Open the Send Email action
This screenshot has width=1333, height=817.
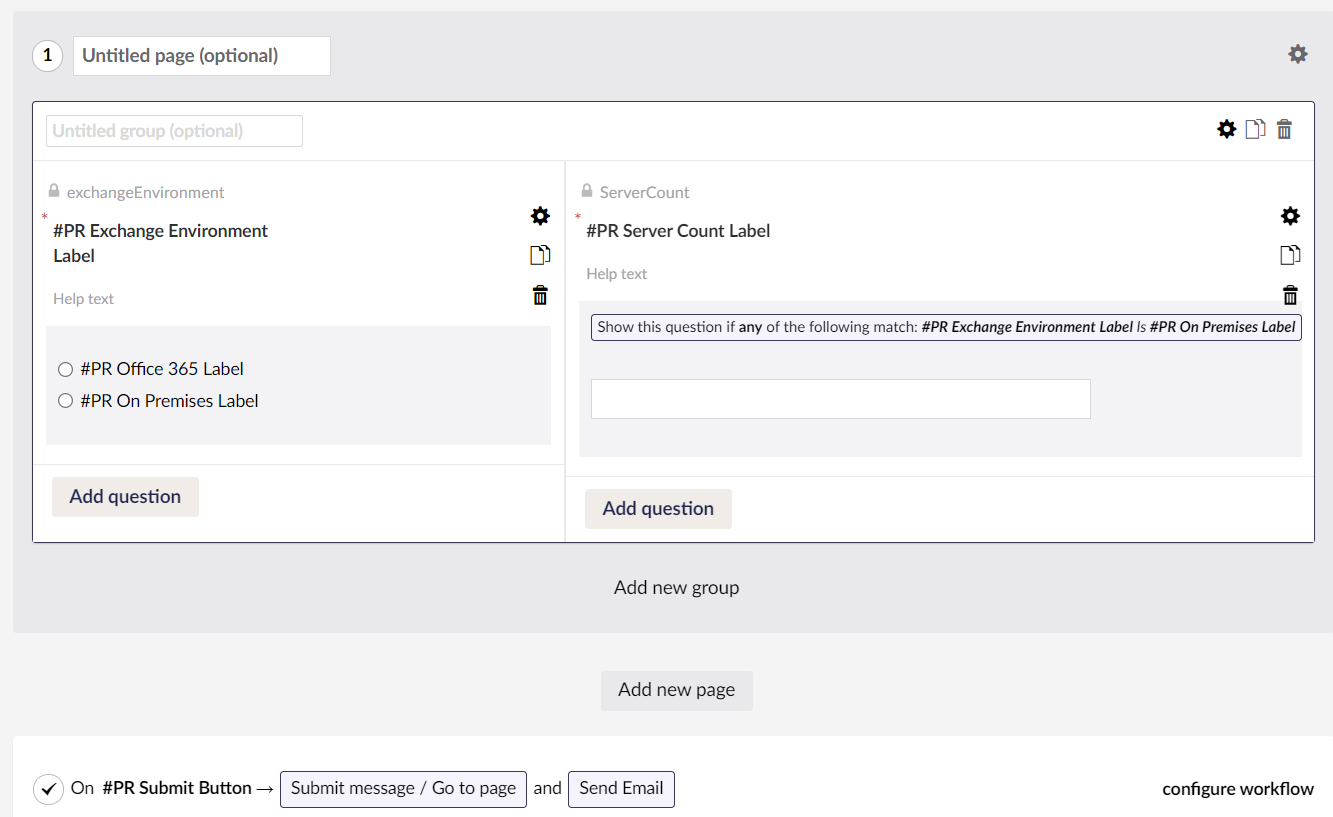(621, 789)
